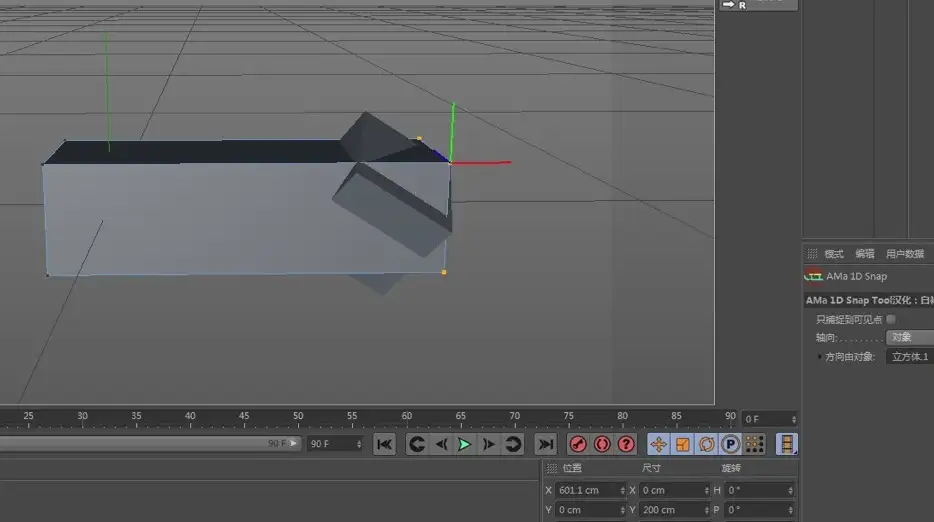Click stepper of size X 0 cm
Image resolution: width=934 pixels, height=522 pixels.
click(x=706, y=490)
